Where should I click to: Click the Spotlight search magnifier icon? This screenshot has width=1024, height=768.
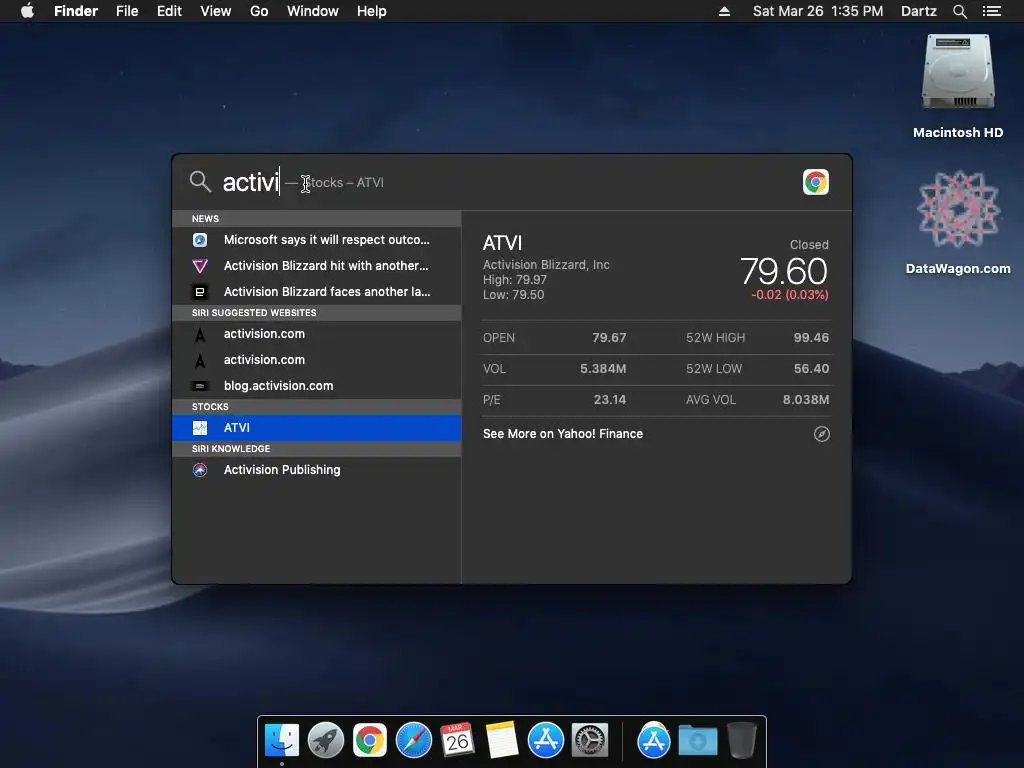click(x=200, y=182)
